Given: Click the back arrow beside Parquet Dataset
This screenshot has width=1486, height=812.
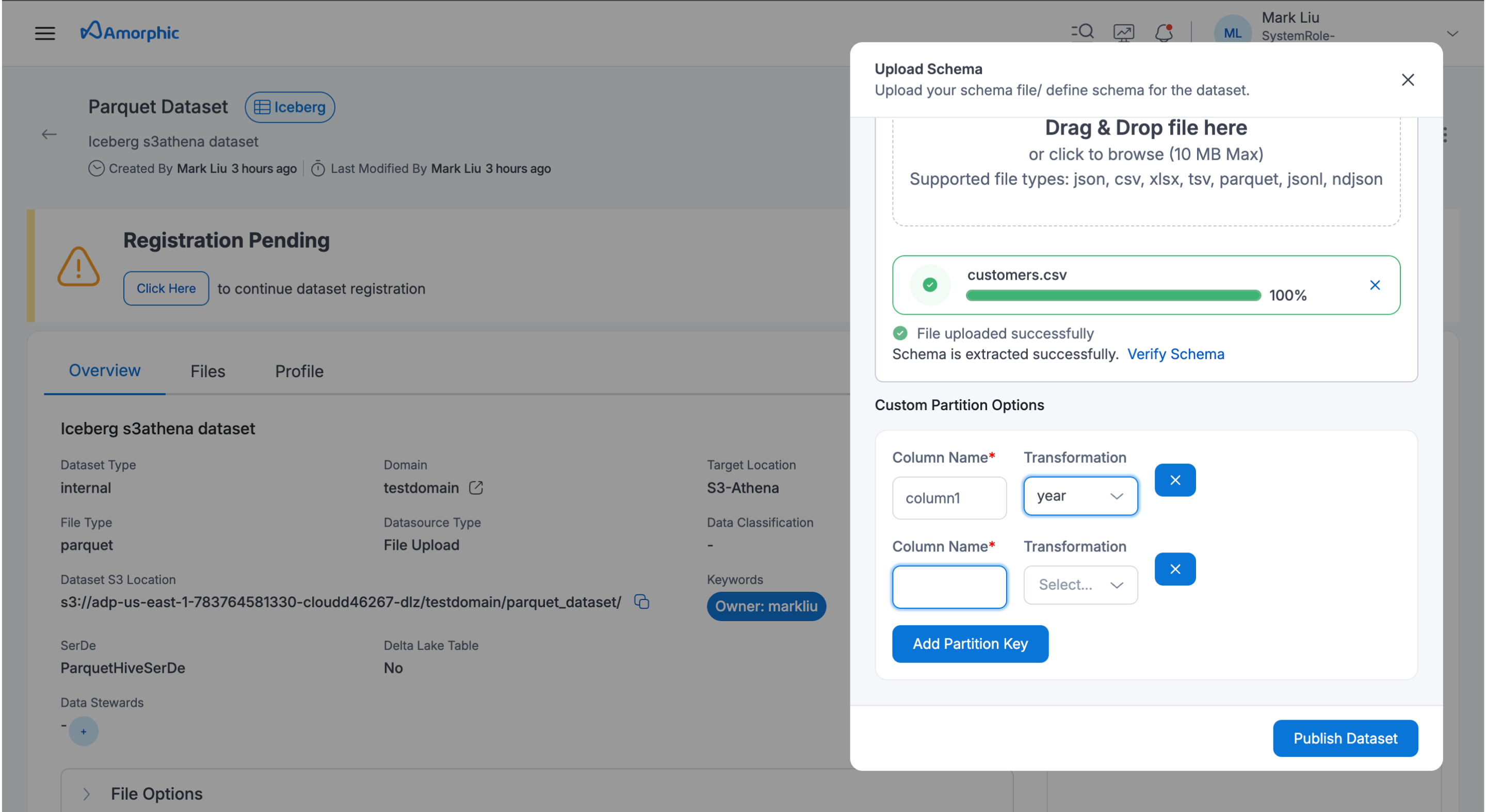Looking at the screenshot, I should coord(49,134).
